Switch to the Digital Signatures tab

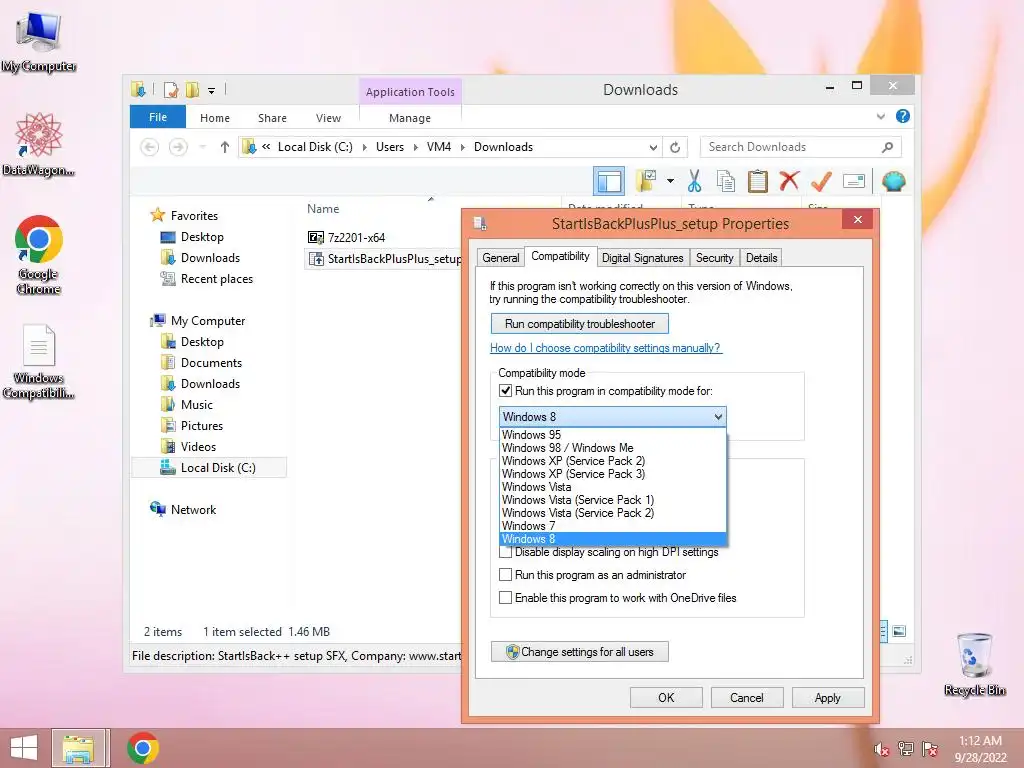click(x=643, y=258)
